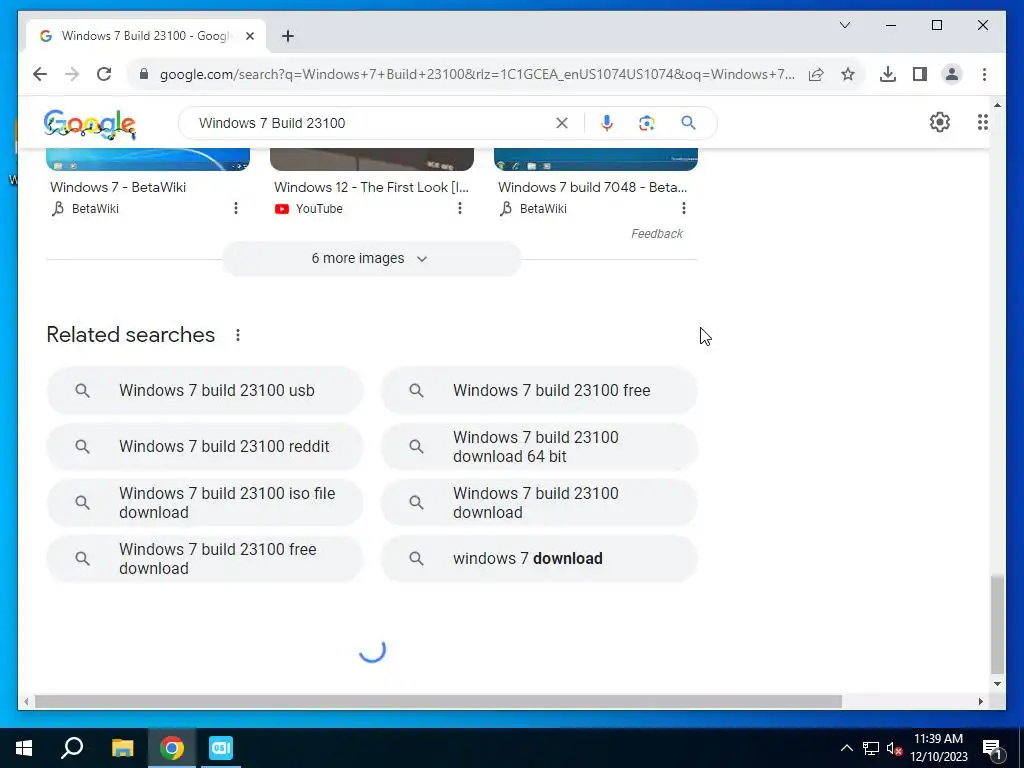Open the Chrome profile avatar

[x=952, y=74]
